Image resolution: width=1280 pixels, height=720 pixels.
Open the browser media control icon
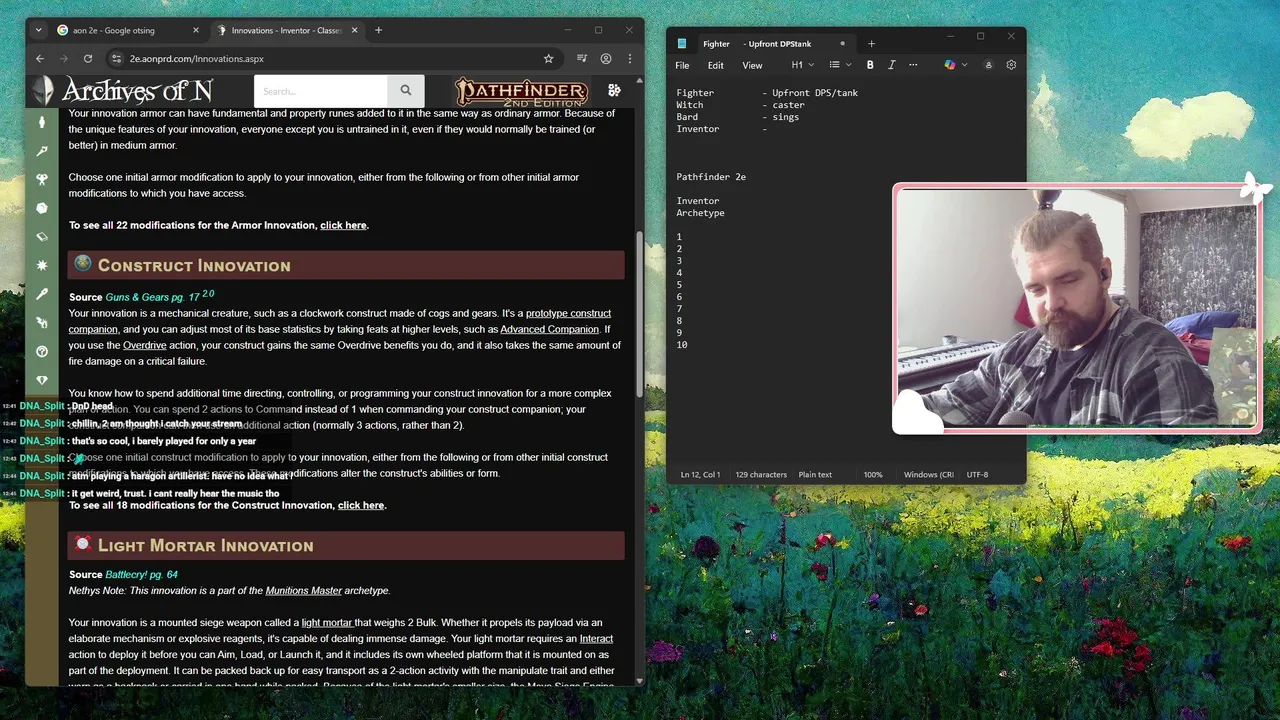pos(582,59)
